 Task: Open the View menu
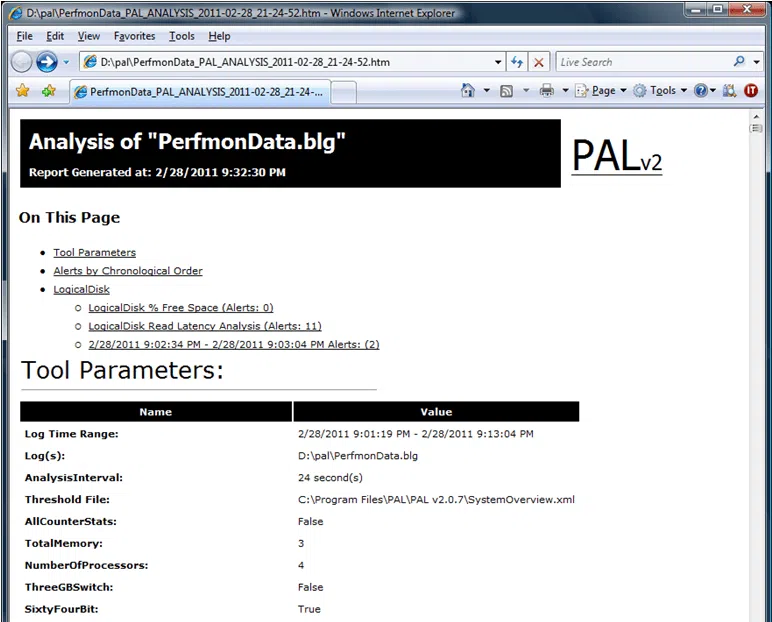[x=89, y=36]
